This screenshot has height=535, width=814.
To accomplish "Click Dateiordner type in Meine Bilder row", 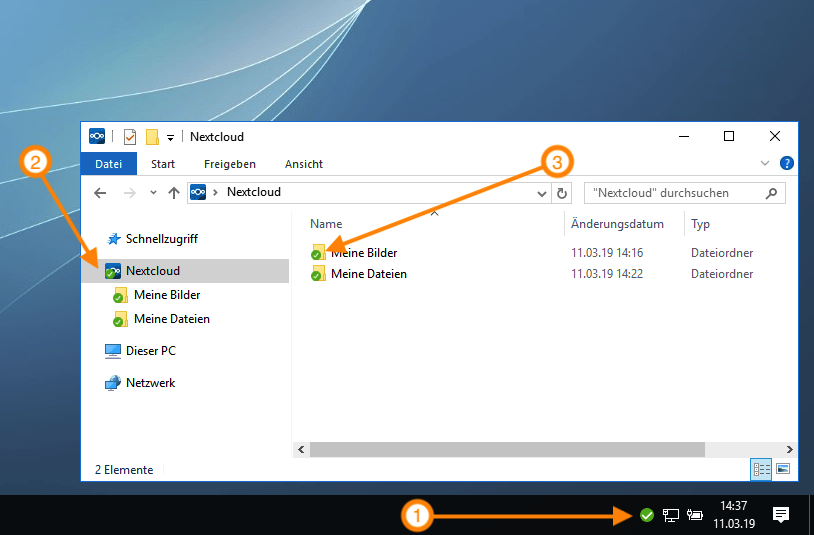I will coord(722,253).
